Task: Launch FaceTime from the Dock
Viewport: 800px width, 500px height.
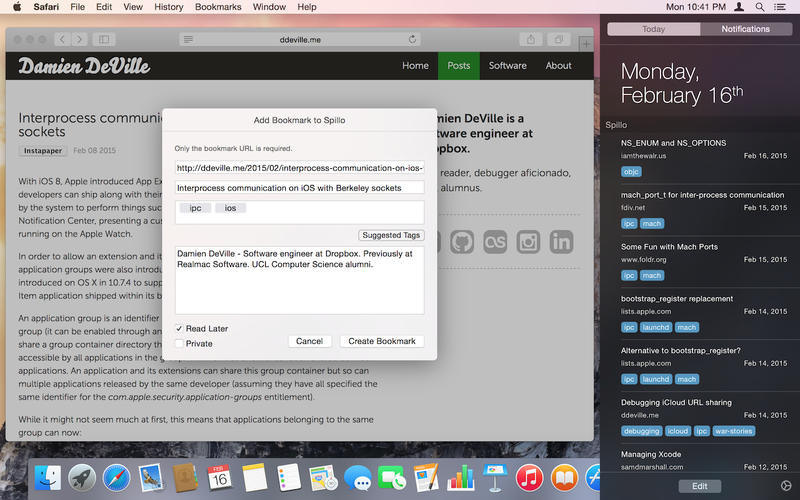Action: coord(392,479)
